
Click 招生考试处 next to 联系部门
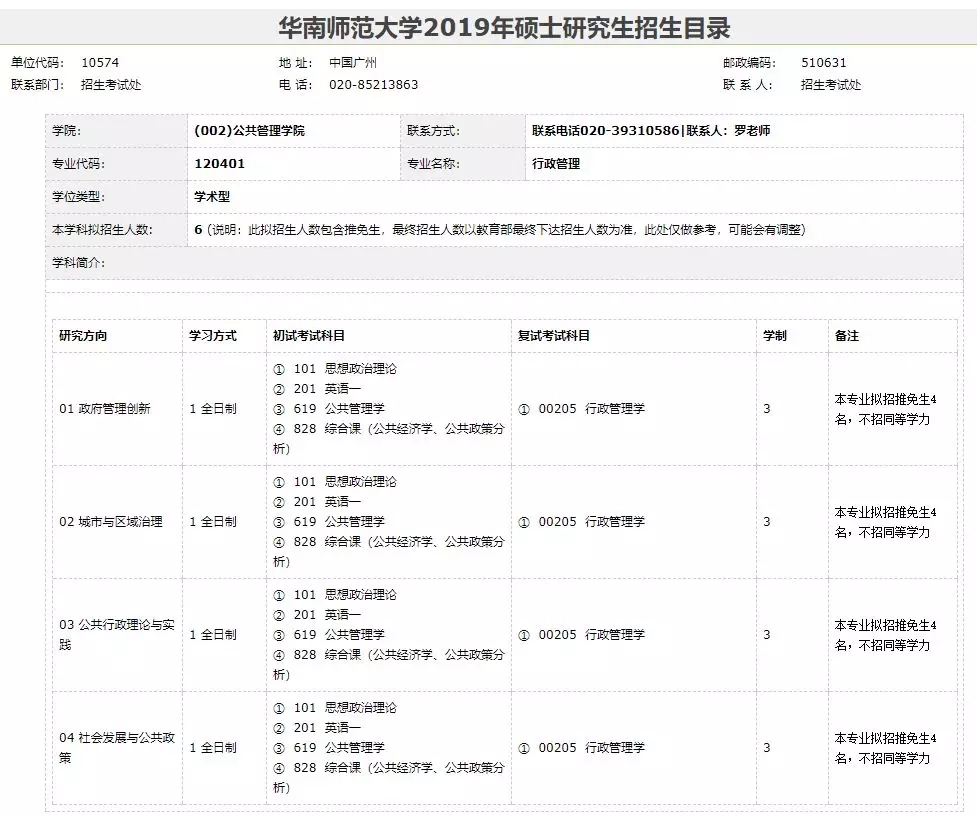tap(111, 85)
